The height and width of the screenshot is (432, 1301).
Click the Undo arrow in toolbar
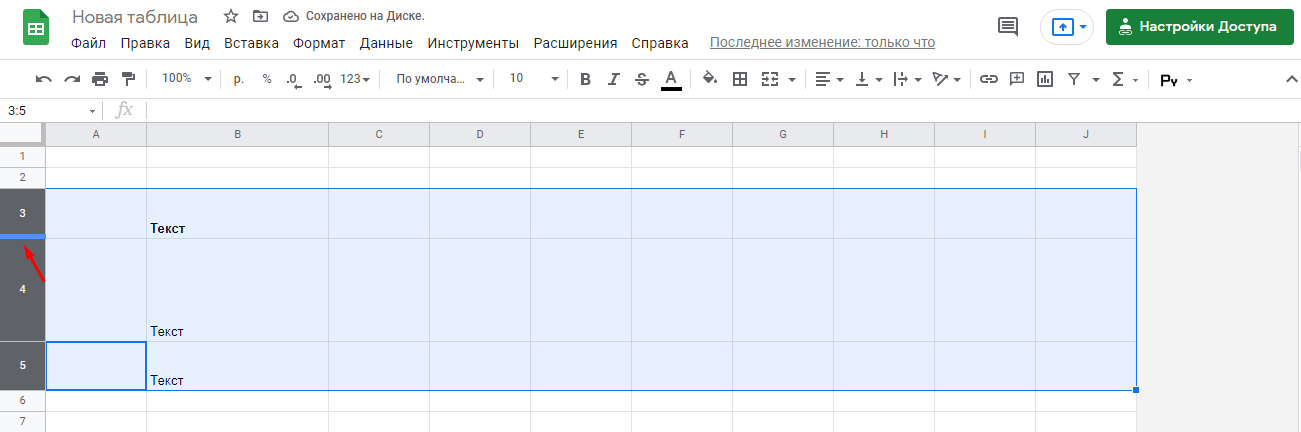click(44, 79)
